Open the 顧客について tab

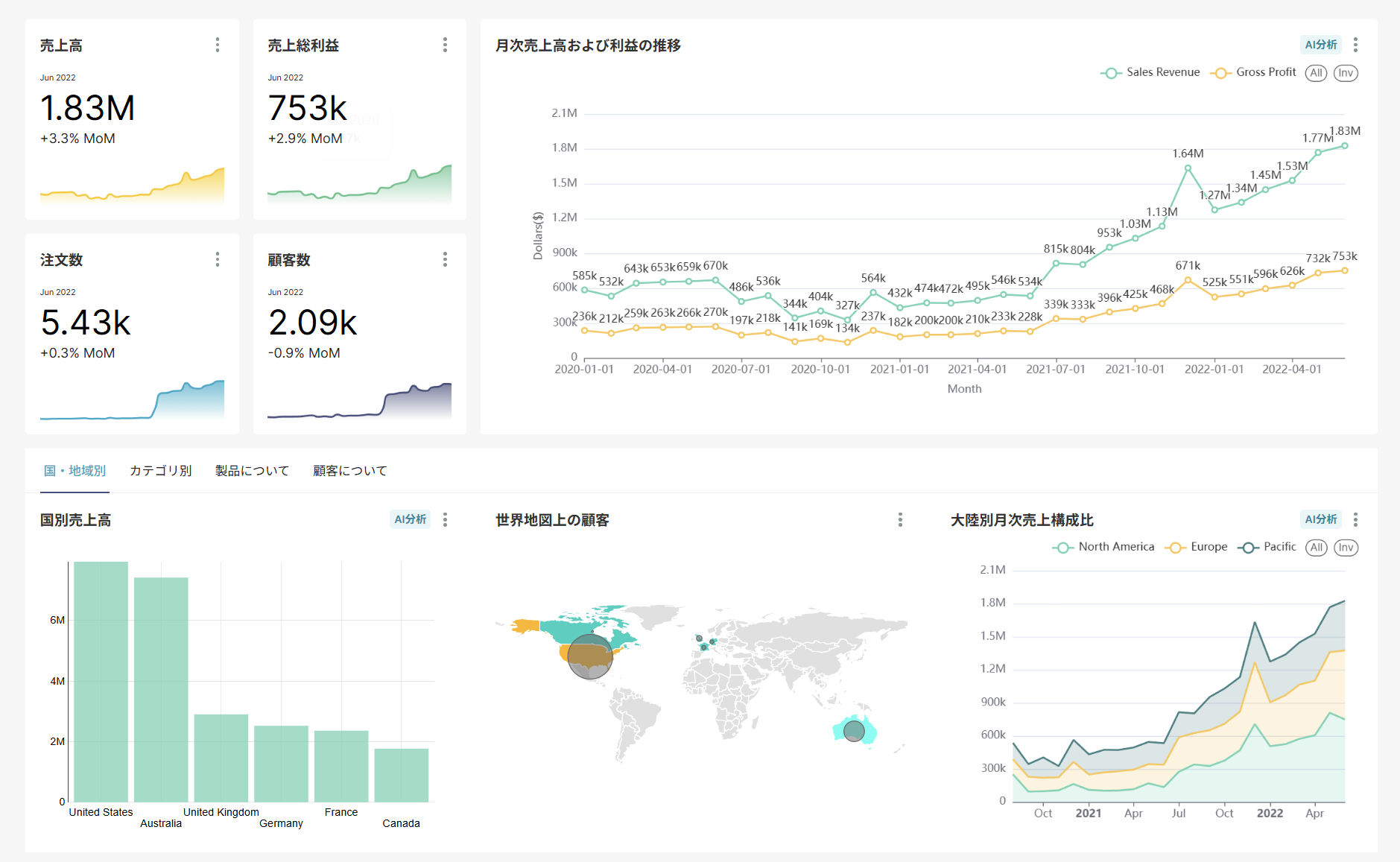tap(349, 471)
